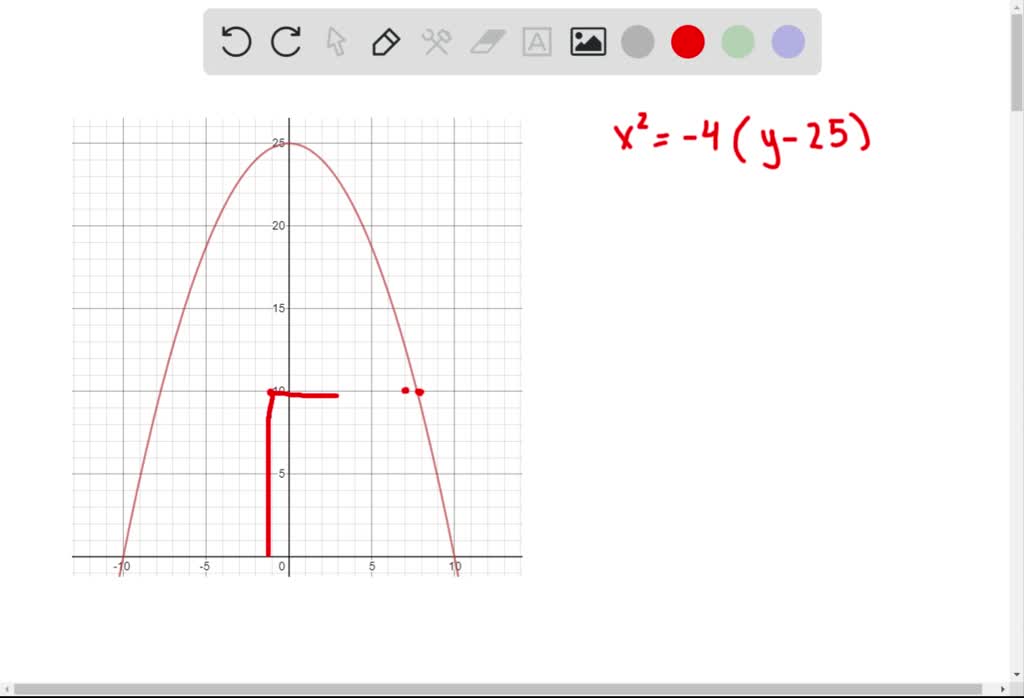Click the insert image icon
This screenshot has width=1024, height=698.
[587, 41]
